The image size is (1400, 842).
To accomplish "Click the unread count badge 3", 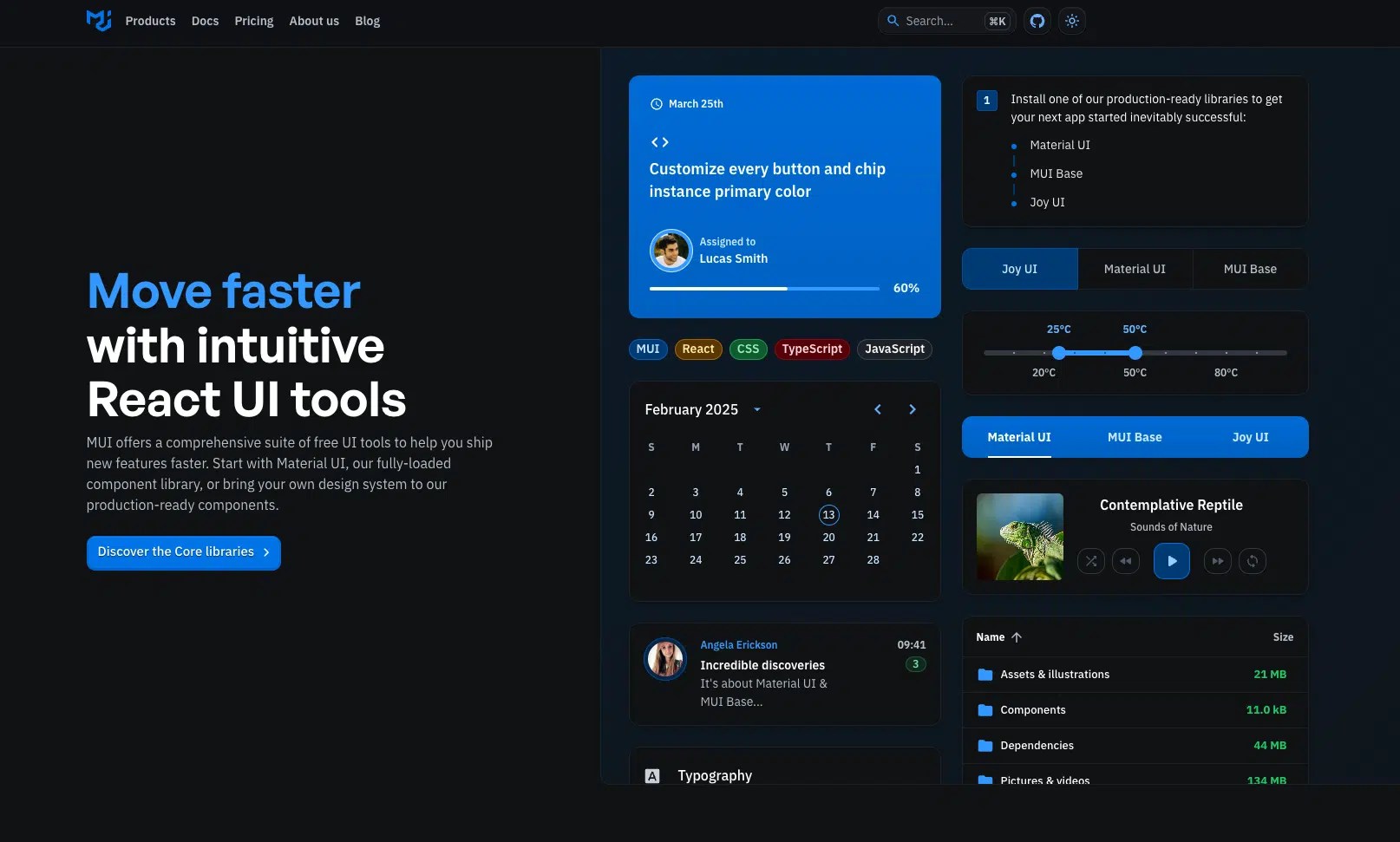I will point(916,664).
